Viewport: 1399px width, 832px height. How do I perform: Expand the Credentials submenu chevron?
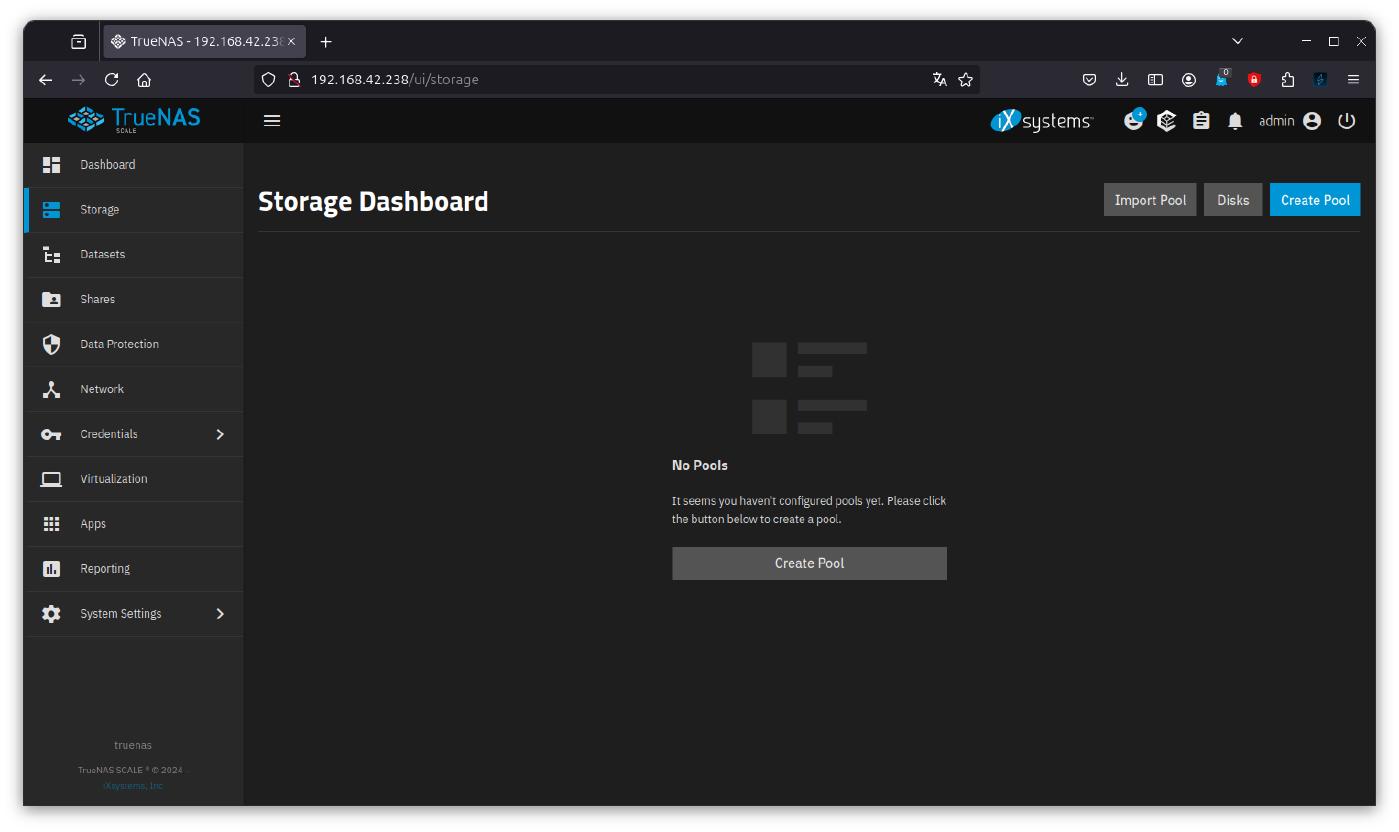[220, 434]
